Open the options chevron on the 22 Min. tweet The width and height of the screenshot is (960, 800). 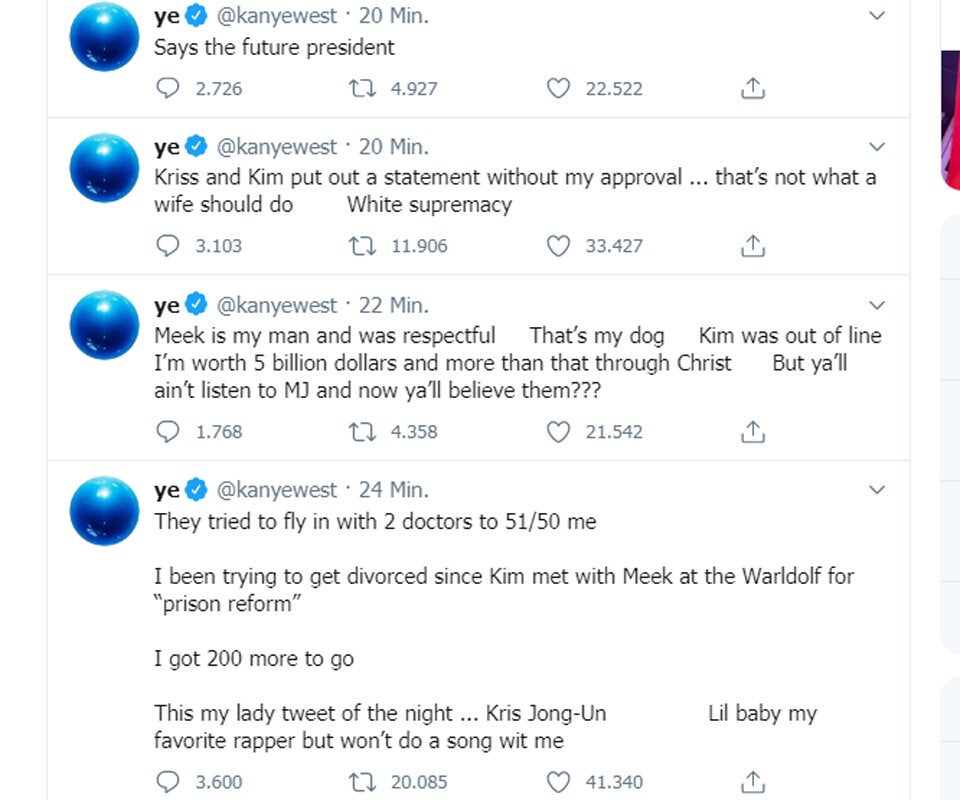coord(877,305)
